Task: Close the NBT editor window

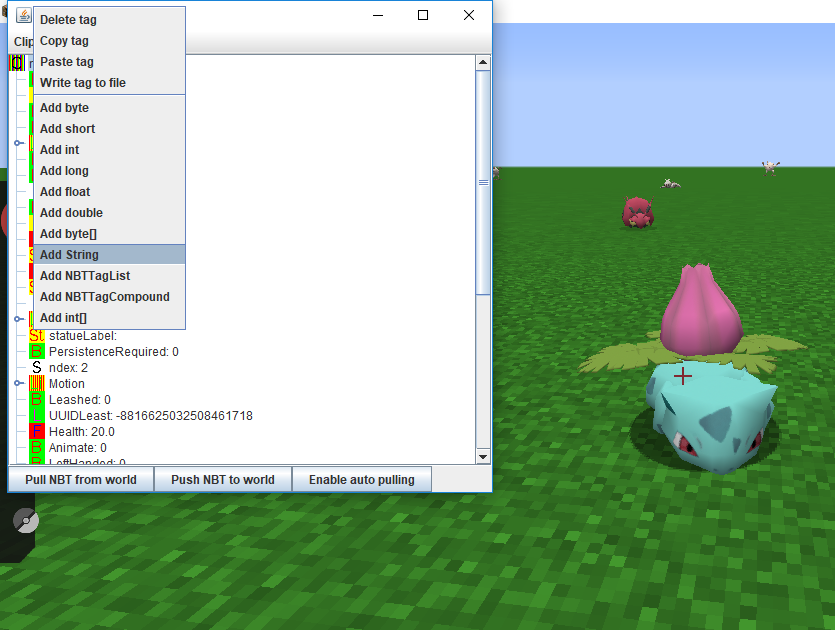Action: [x=469, y=15]
